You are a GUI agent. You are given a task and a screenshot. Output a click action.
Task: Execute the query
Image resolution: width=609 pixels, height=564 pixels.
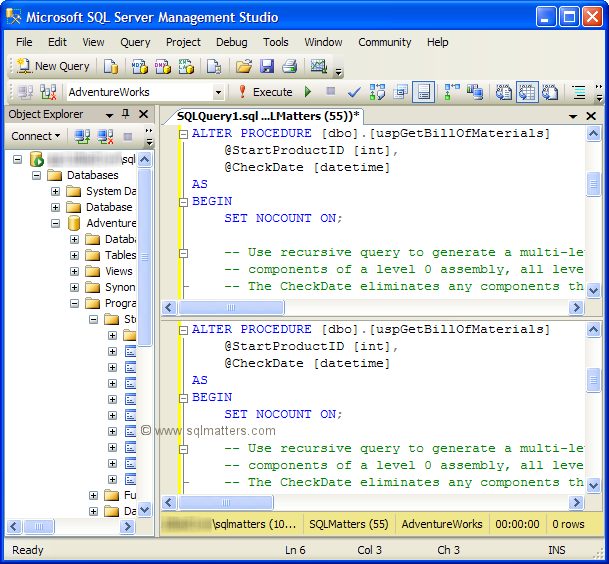click(265, 92)
